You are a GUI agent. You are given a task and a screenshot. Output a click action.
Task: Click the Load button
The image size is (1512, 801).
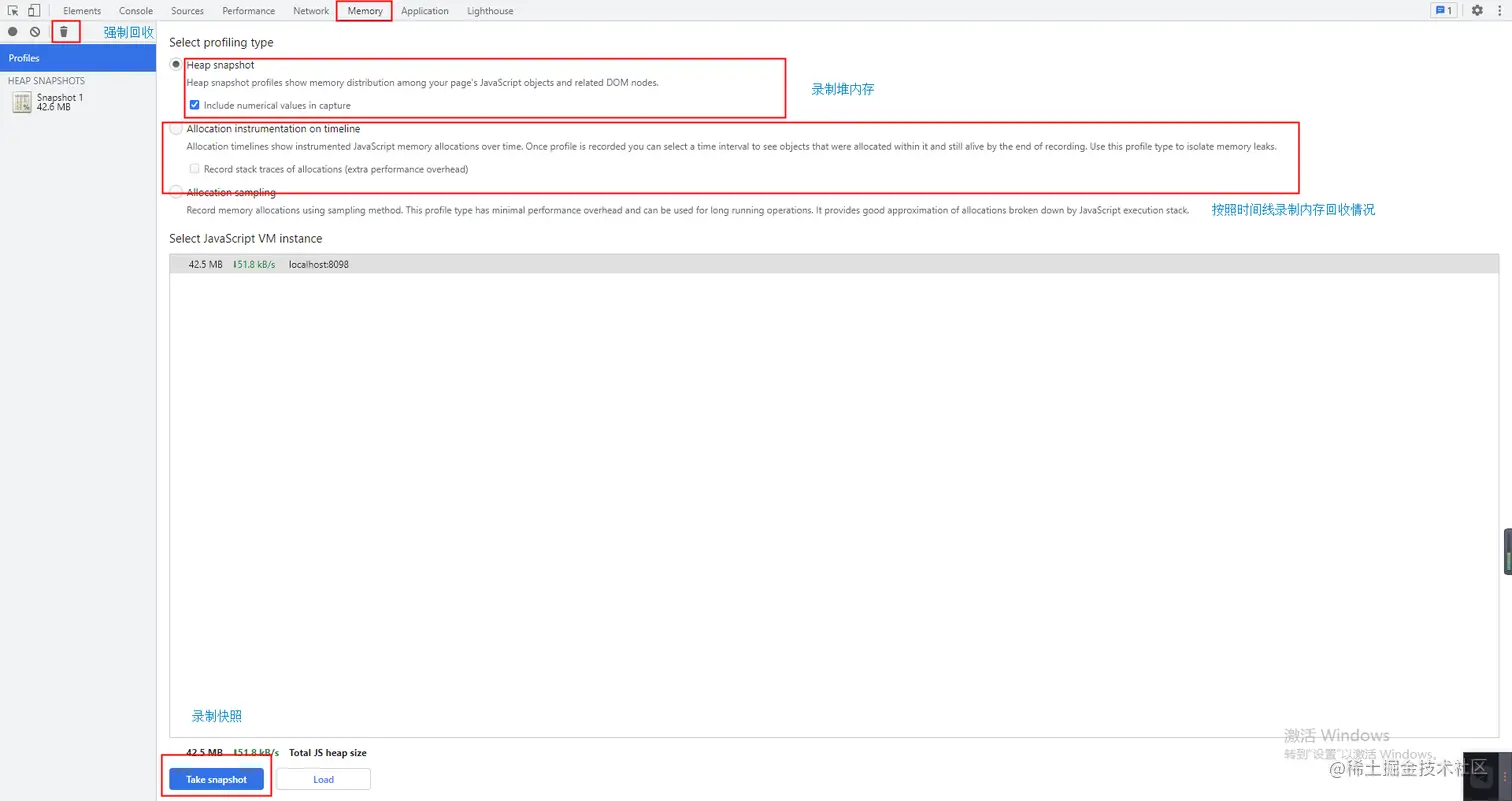point(323,779)
